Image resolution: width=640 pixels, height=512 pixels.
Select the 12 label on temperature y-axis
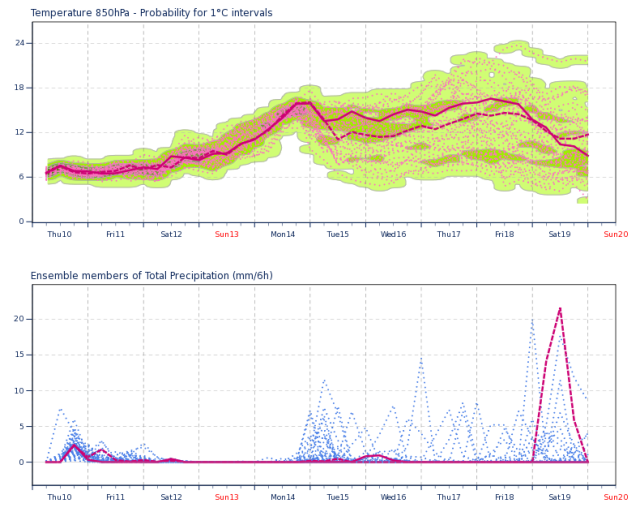[20, 132]
